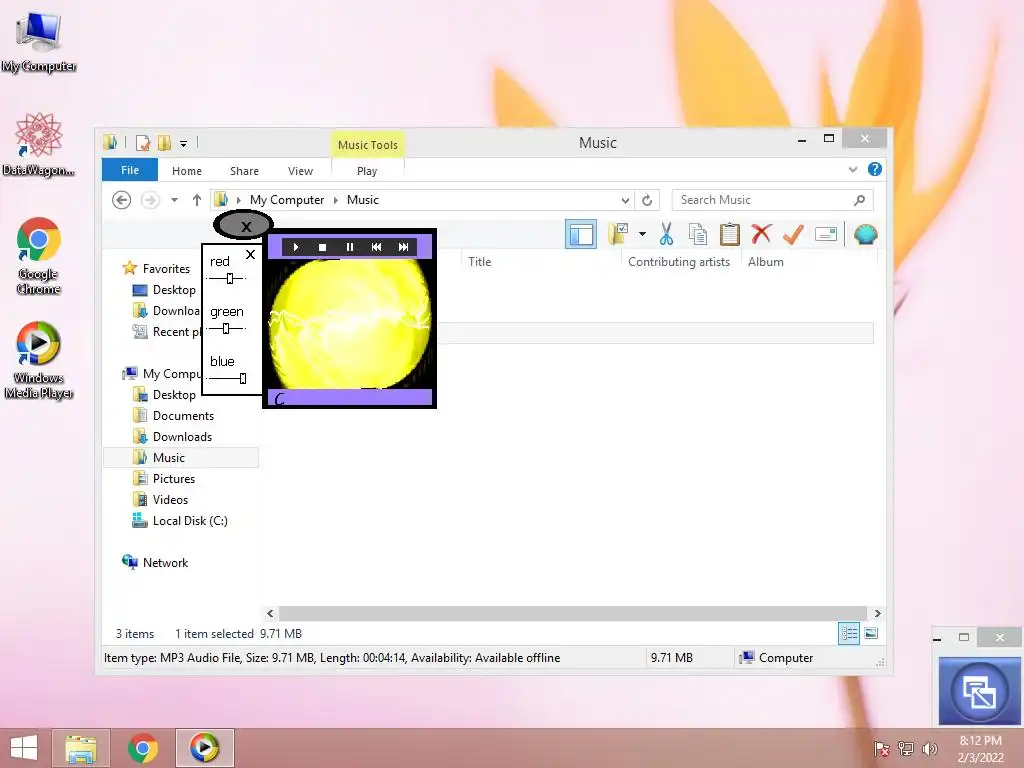The image size is (1024, 768).
Task: Switch to the View ribbon tab
Action: [x=300, y=170]
